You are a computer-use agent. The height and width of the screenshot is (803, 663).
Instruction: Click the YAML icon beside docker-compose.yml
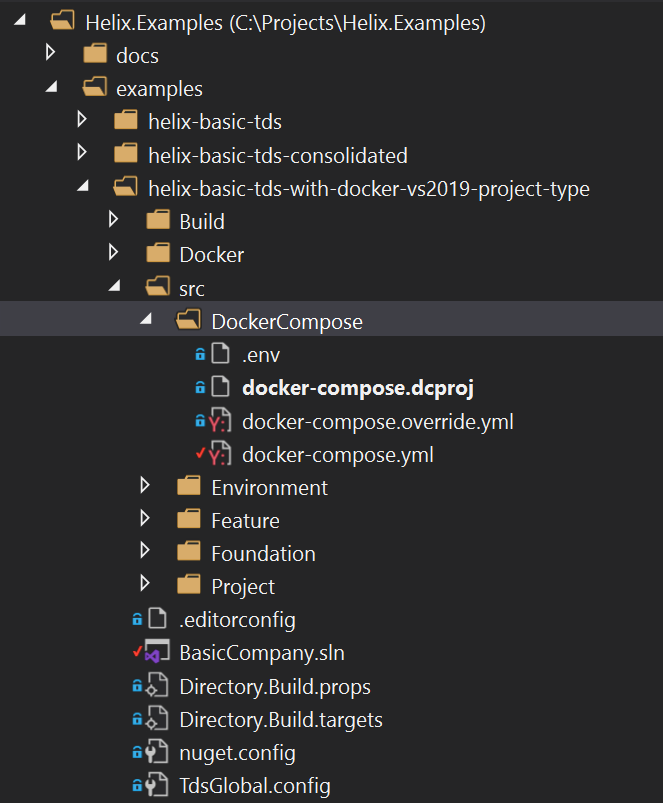pos(220,455)
